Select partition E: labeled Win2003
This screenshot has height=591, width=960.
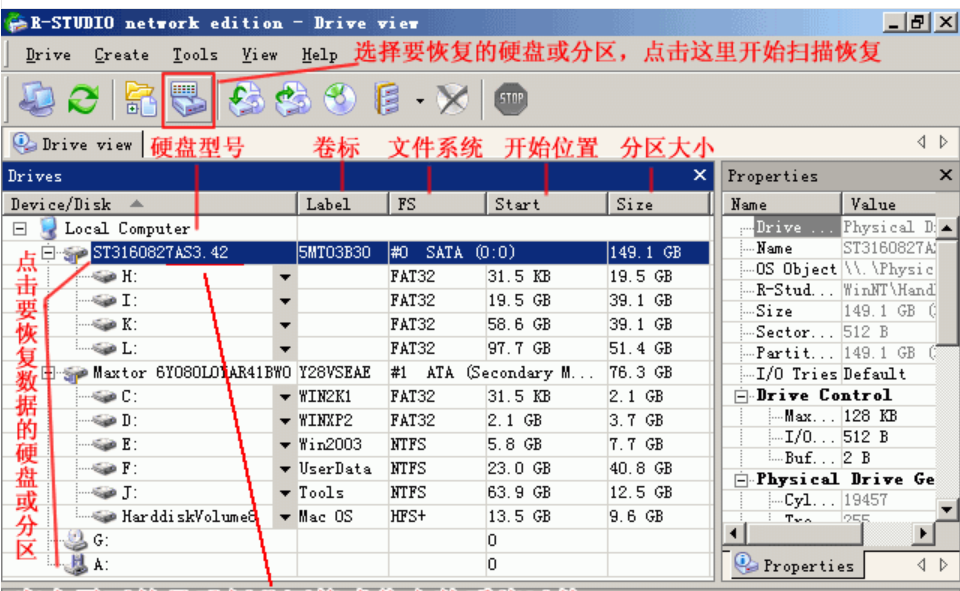(x=356, y=445)
